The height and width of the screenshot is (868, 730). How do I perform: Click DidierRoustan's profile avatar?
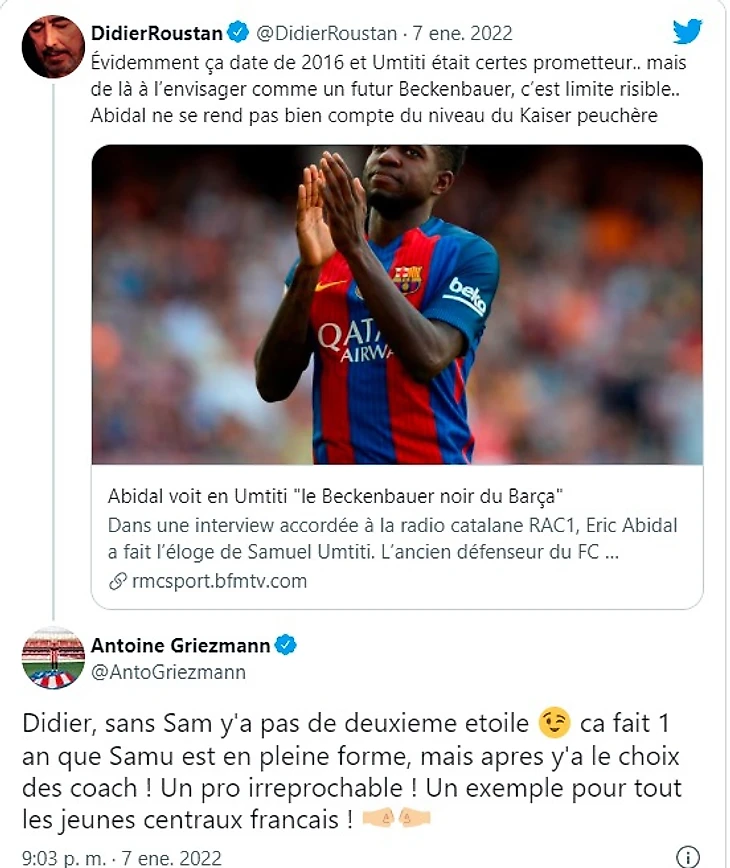click(x=52, y=46)
